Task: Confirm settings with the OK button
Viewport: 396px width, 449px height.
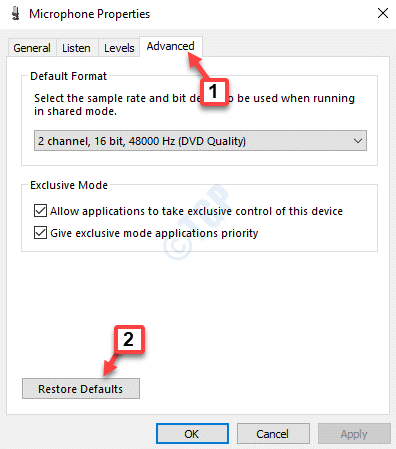Action: click(x=192, y=434)
